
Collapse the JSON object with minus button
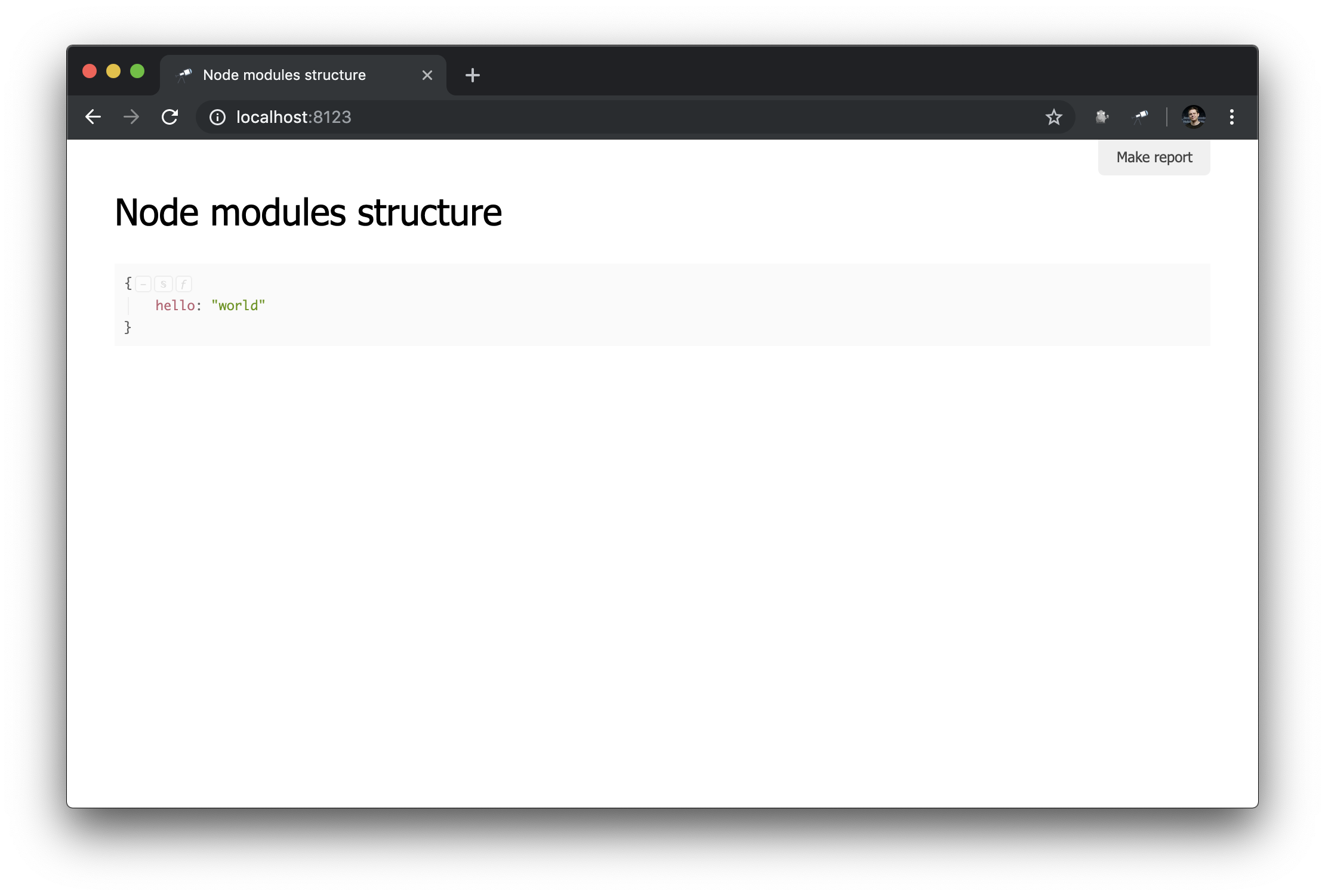143,284
